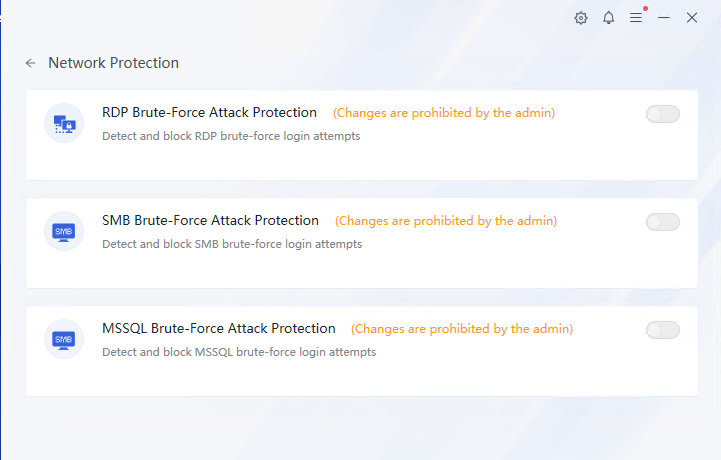This screenshot has width=721, height=460.
Task: Close the application window
Action: click(691, 18)
